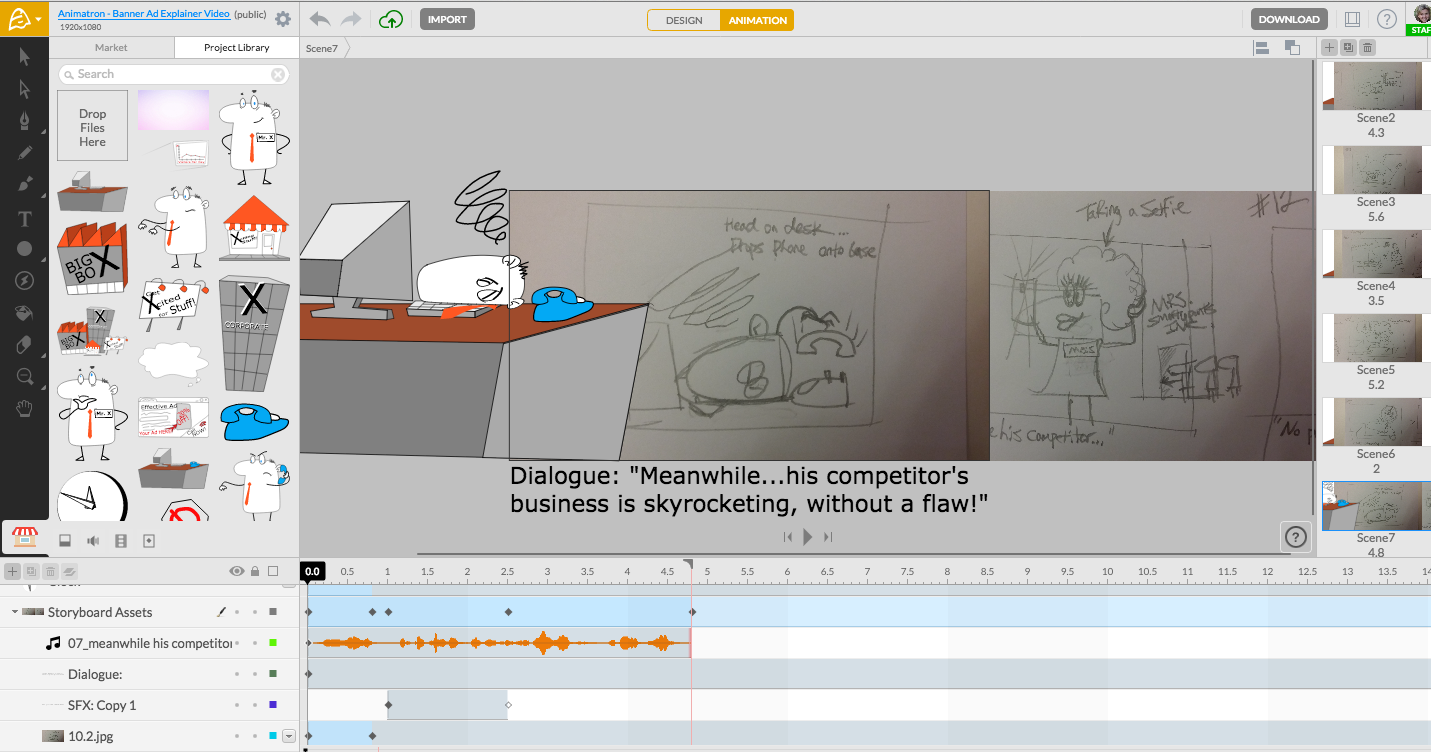Select the lightning bolt tool
The width and height of the screenshot is (1431, 752).
24,281
